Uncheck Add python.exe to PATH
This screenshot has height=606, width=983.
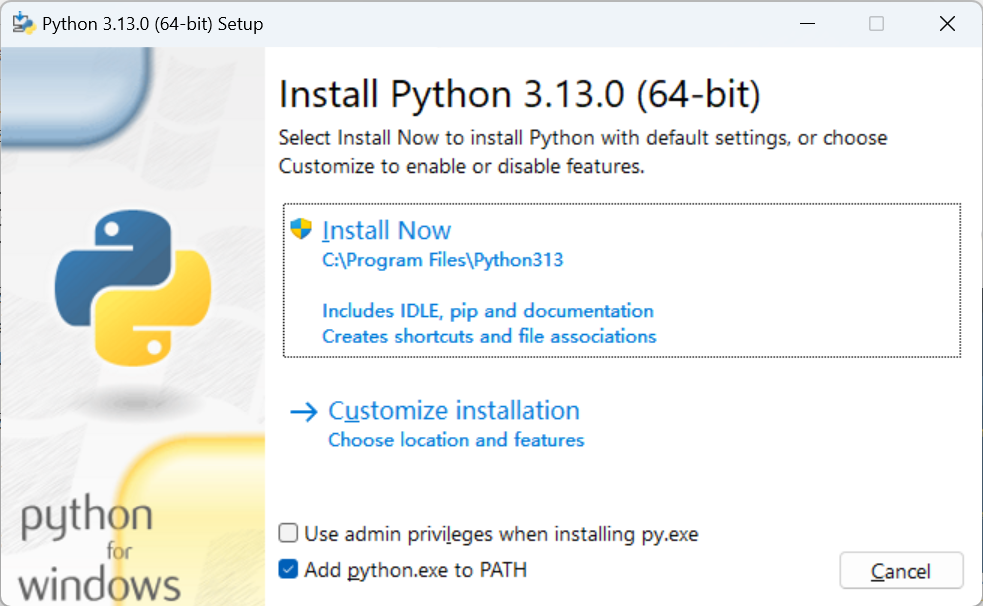(x=289, y=570)
